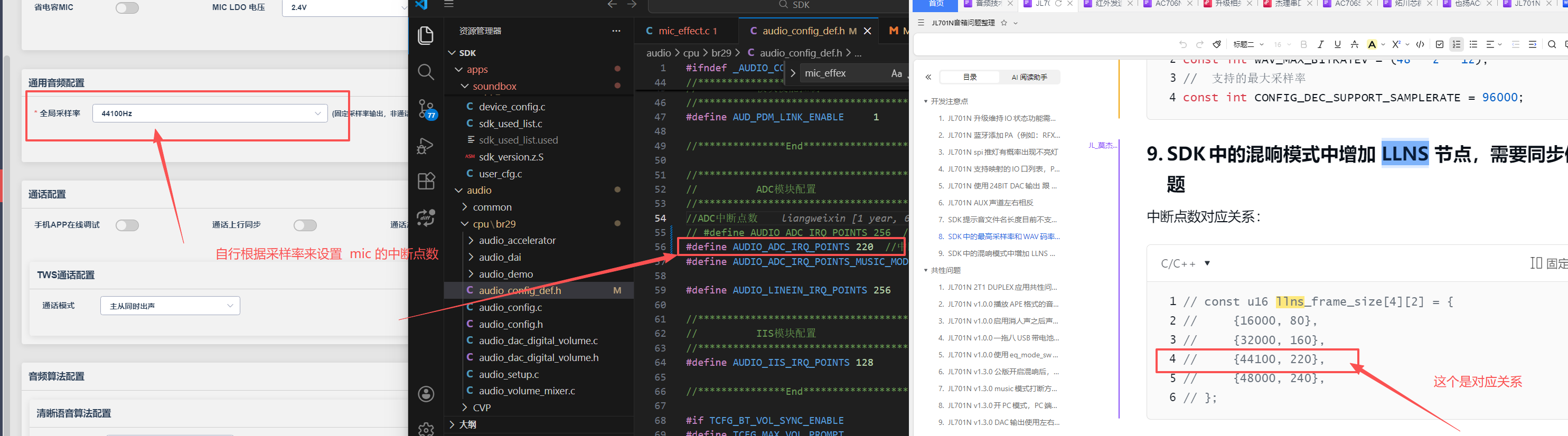Toggle 通话上行同步 switch
This screenshot has width=1568, height=436.
coord(305,225)
